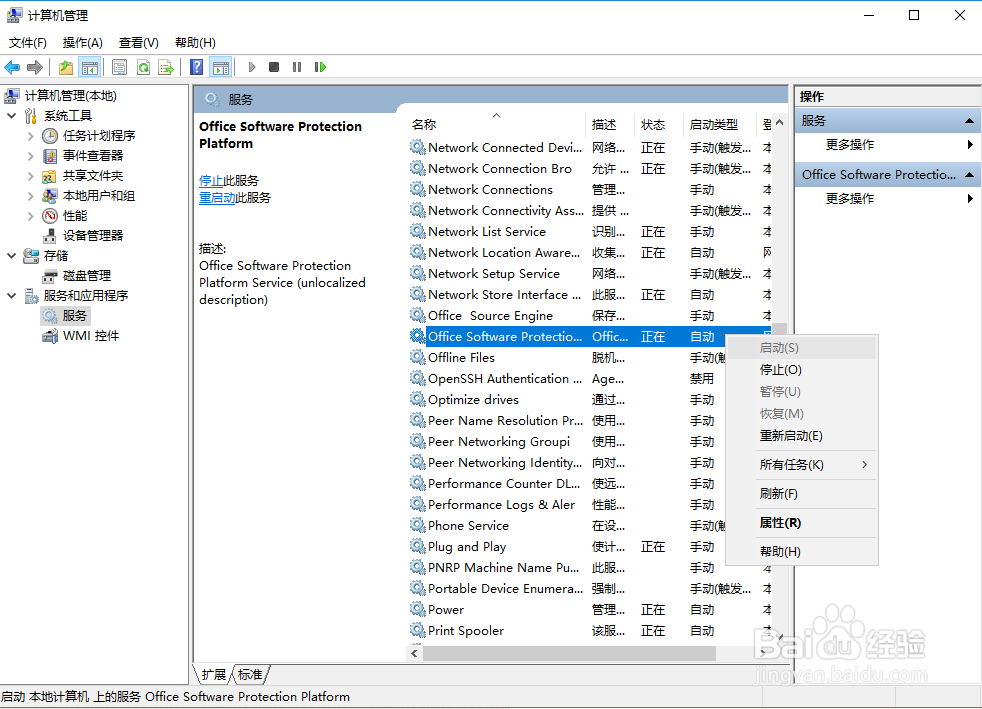This screenshot has width=982, height=709.
Task: Expand the 事件查看器 node arrow
Action: (x=30, y=155)
